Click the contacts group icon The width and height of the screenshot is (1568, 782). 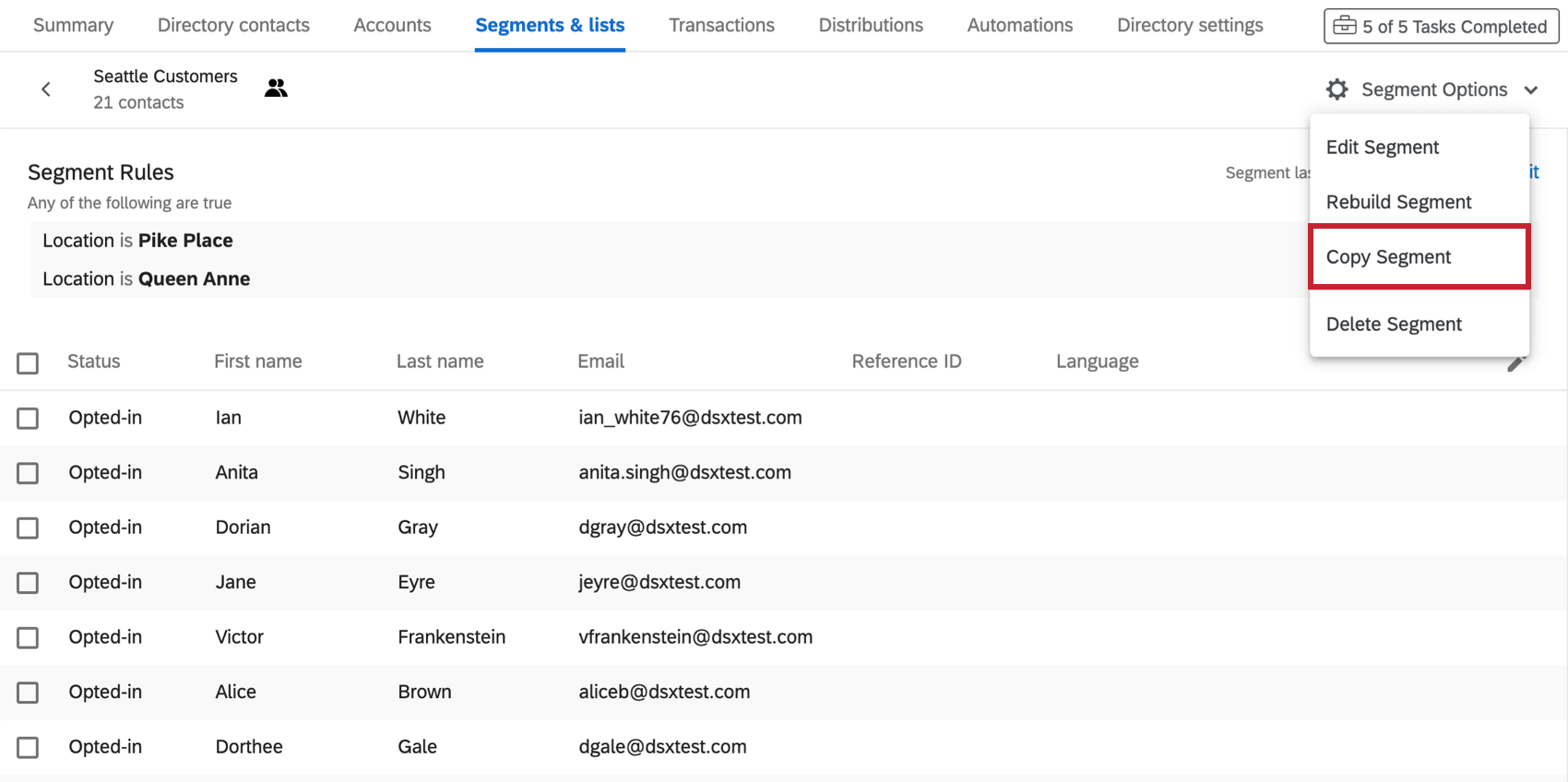pos(276,89)
